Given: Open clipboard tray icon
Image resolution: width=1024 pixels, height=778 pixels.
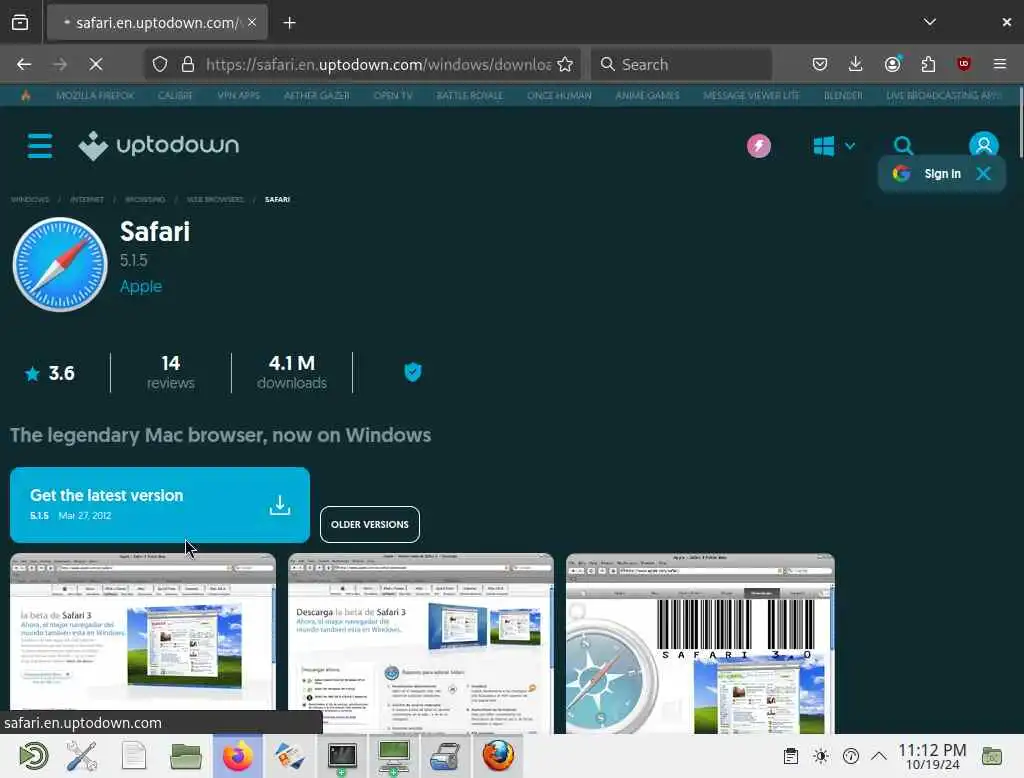Looking at the screenshot, I should point(791,756).
